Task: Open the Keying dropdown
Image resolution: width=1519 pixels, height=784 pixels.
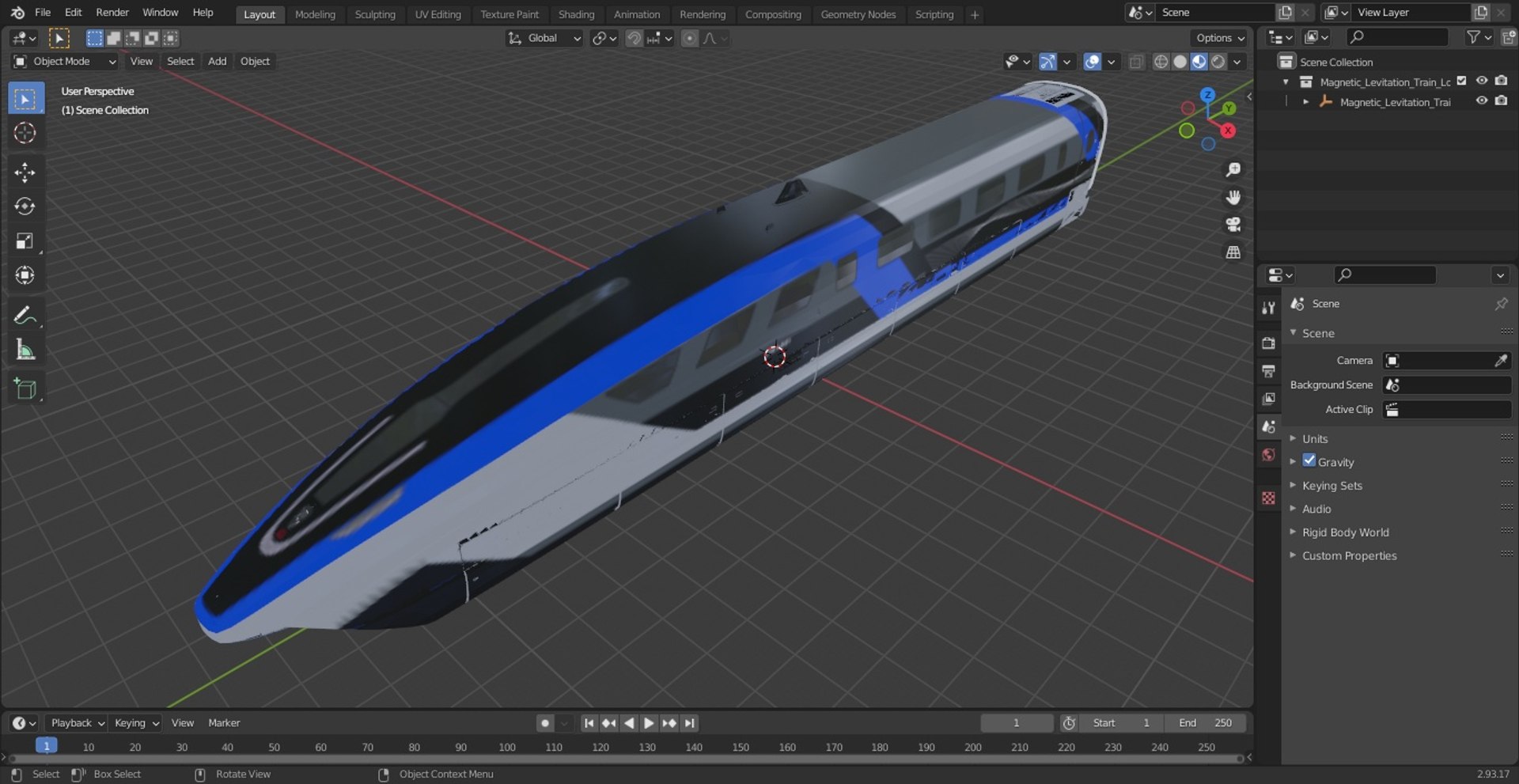Action: [136, 723]
